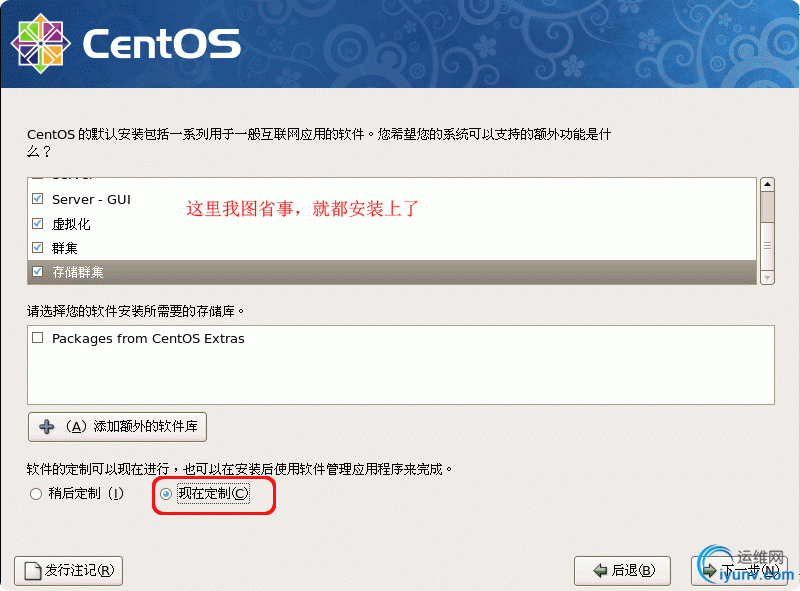Toggle the 虚拟化 checkbox
800x591 pixels.
(x=38, y=223)
